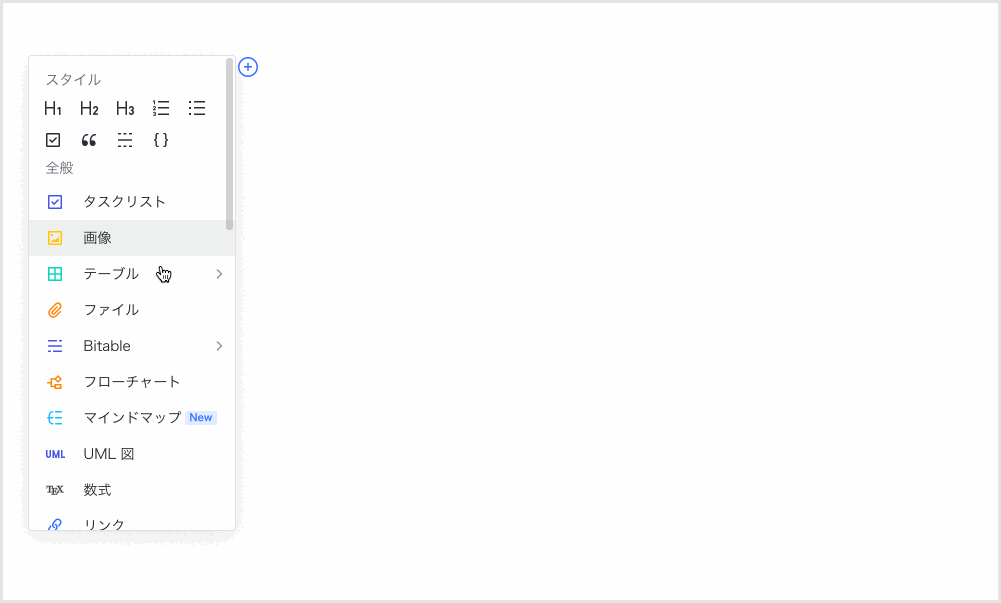Click the blue plus insert button
Image resolution: width=1001 pixels, height=603 pixels.
point(248,67)
